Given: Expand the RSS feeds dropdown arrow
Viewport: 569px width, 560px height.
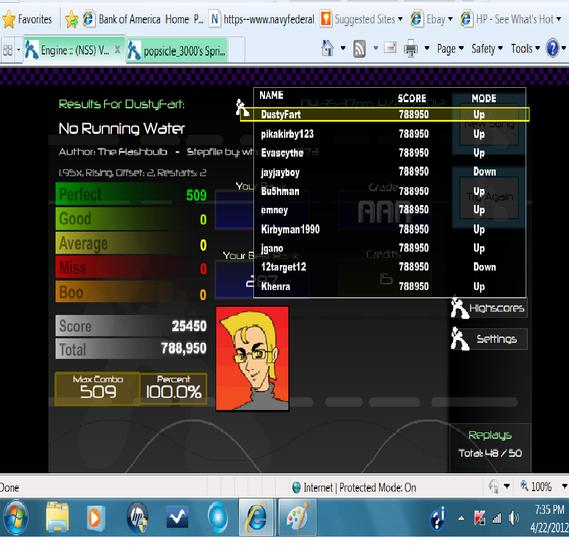Looking at the screenshot, I should tap(376, 48).
